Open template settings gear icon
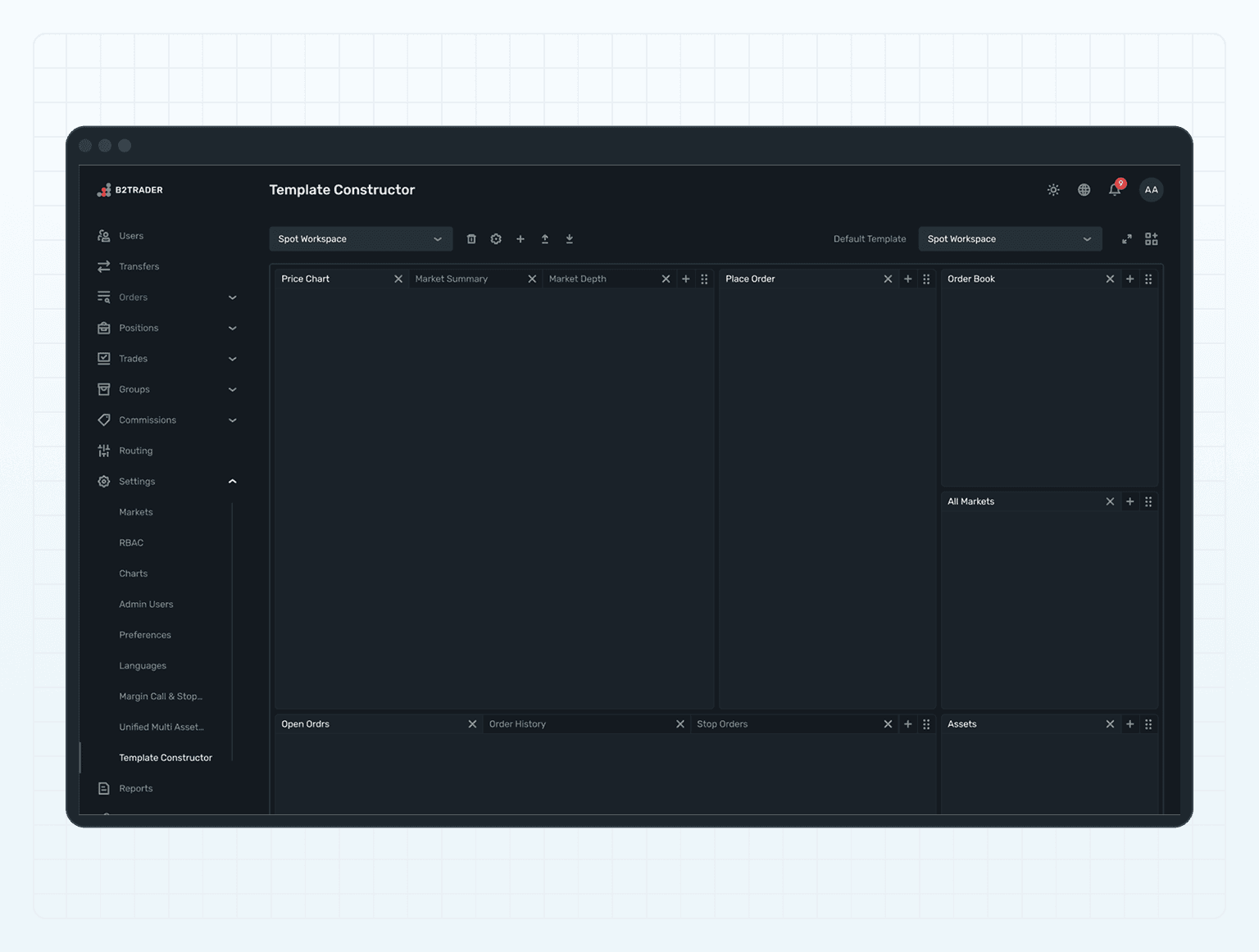Viewport: 1259px width, 952px height. (x=496, y=239)
